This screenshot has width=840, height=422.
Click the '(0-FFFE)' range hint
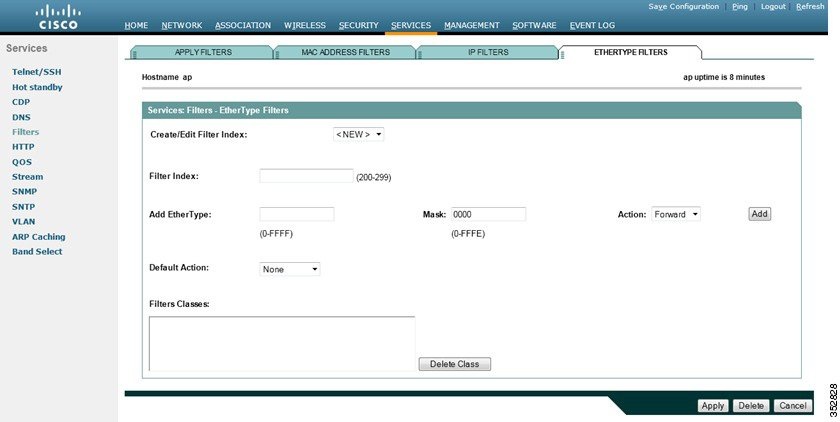(x=468, y=234)
